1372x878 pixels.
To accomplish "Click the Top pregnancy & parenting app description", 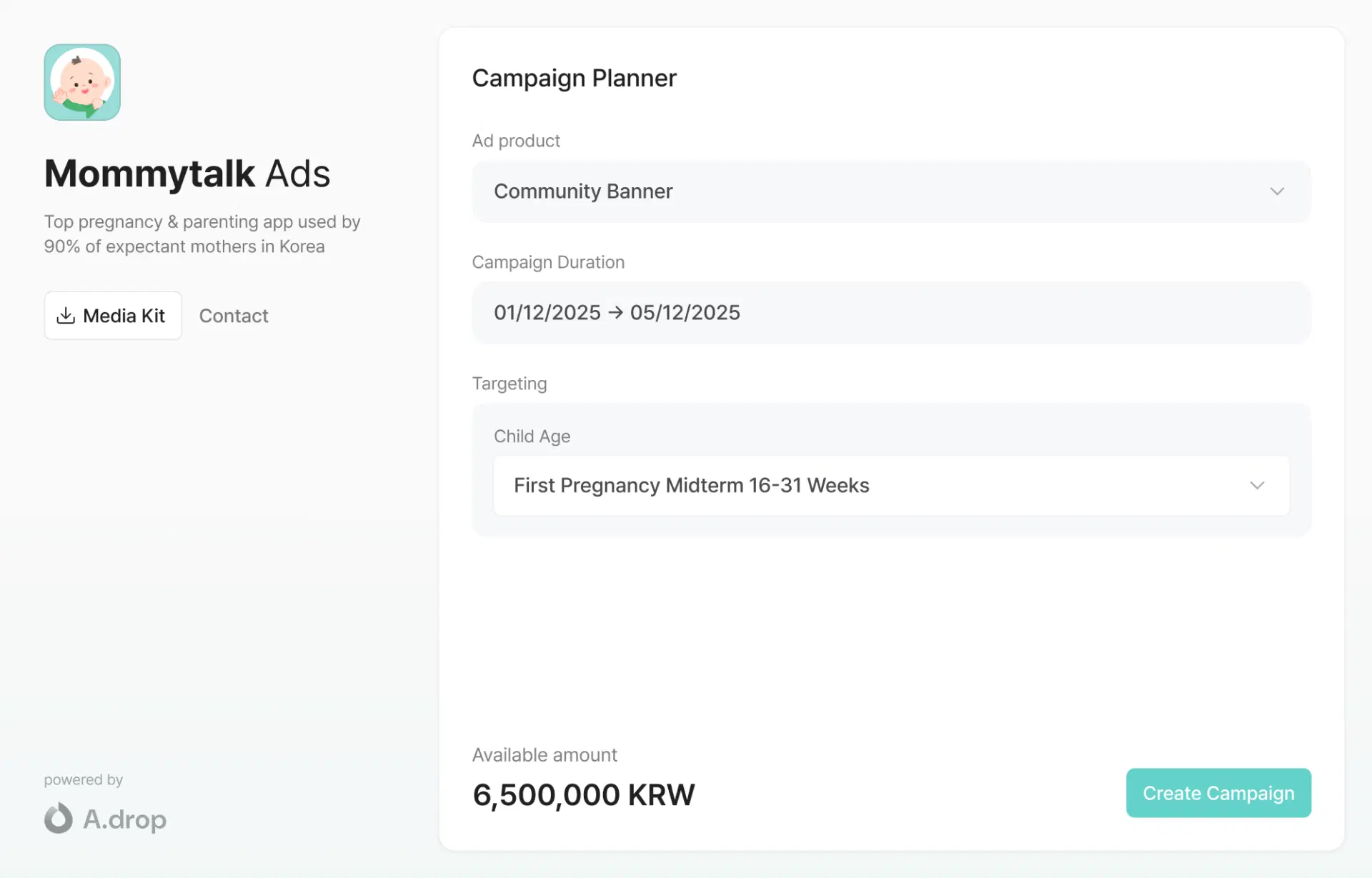I will [x=202, y=234].
